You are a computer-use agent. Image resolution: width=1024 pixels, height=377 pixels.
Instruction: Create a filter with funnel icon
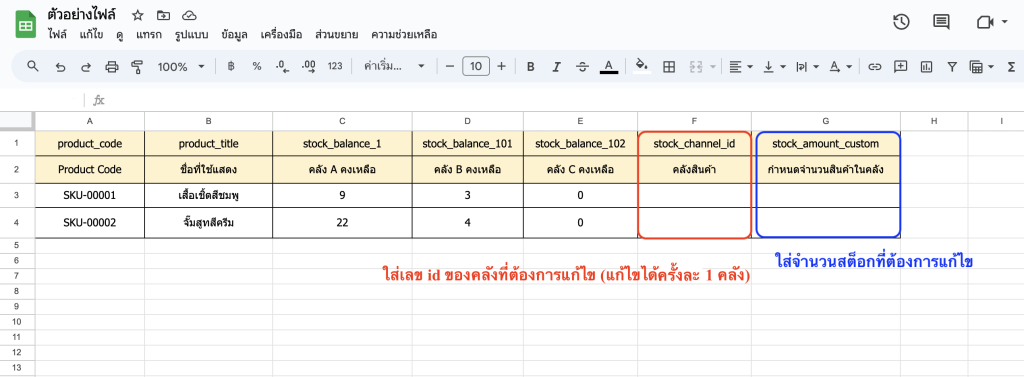[x=952, y=66]
